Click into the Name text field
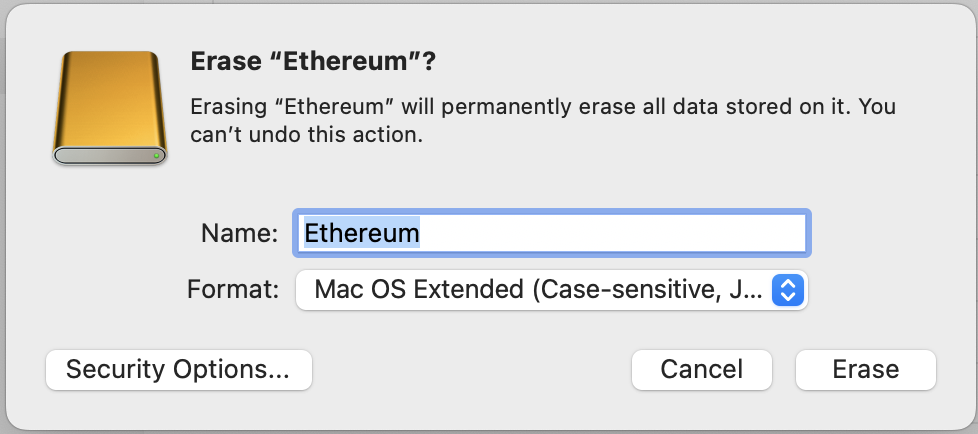The image size is (978, 434). (x=551, y=233)
